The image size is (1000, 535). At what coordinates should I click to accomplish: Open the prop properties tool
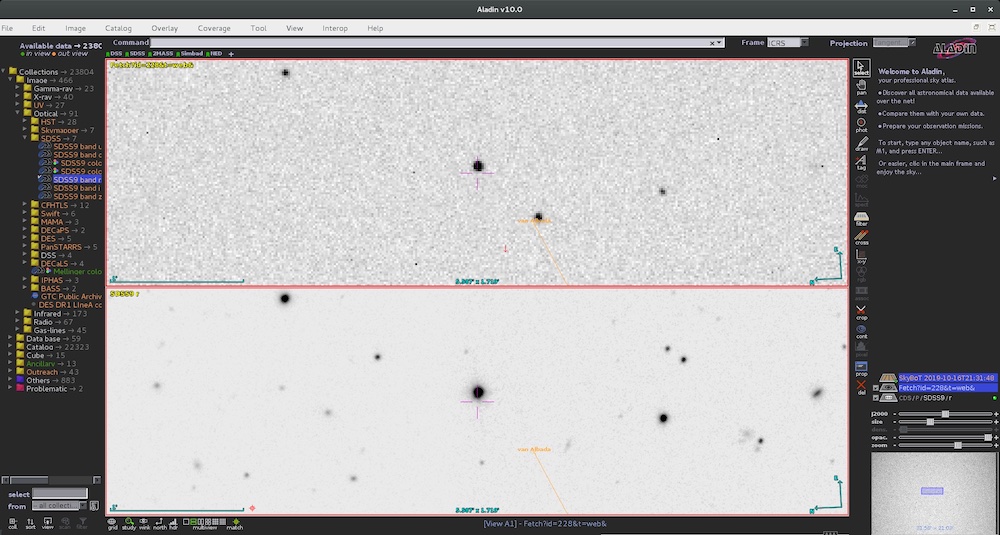(861, 369)
